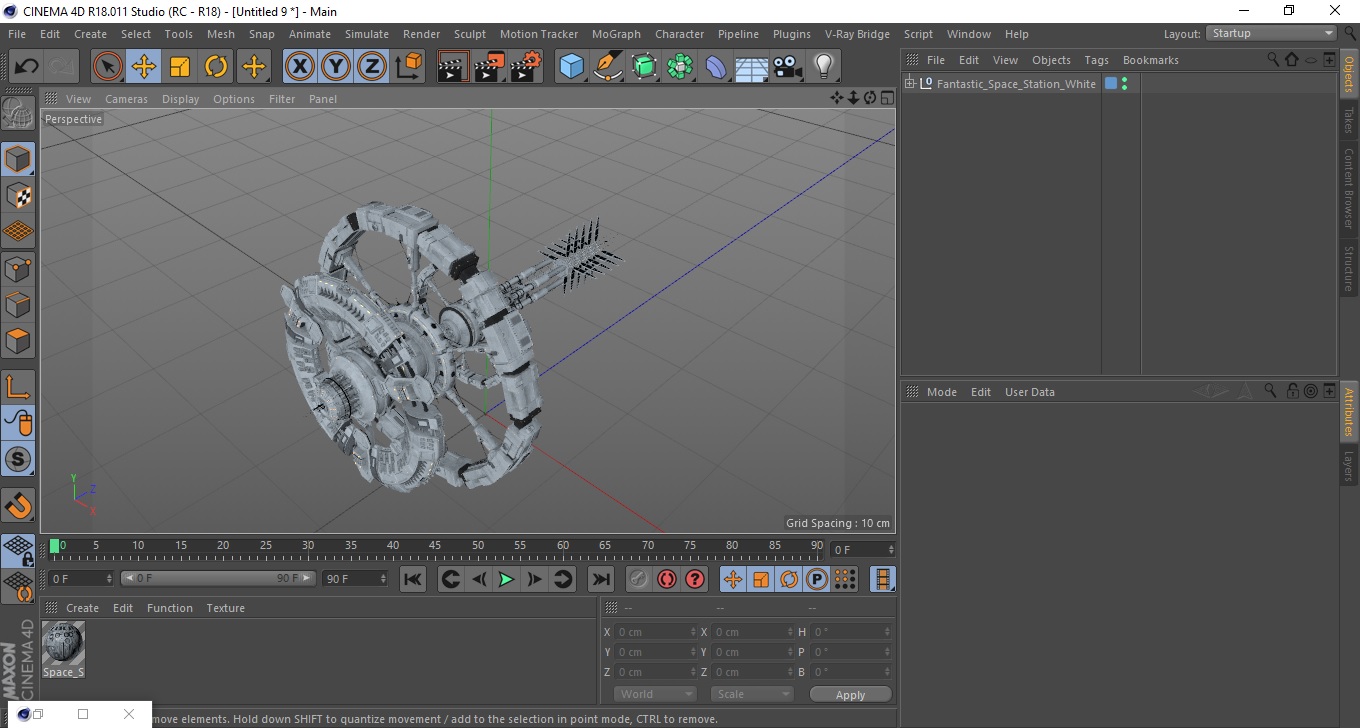This screenshot has height=728, width=1360.
Task: Click Object Manager search icon
Action: [x=1273, y=60]
